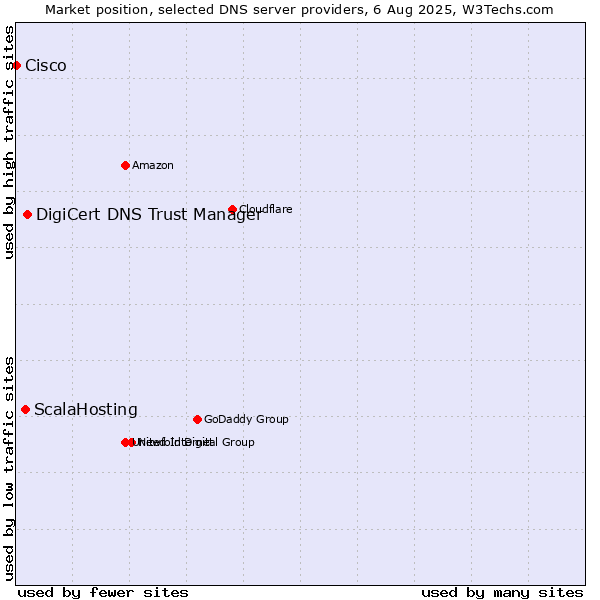Click the GoDaddy Group label
The width and height of the screenshot is (600, 600).
tap(246, 419)
